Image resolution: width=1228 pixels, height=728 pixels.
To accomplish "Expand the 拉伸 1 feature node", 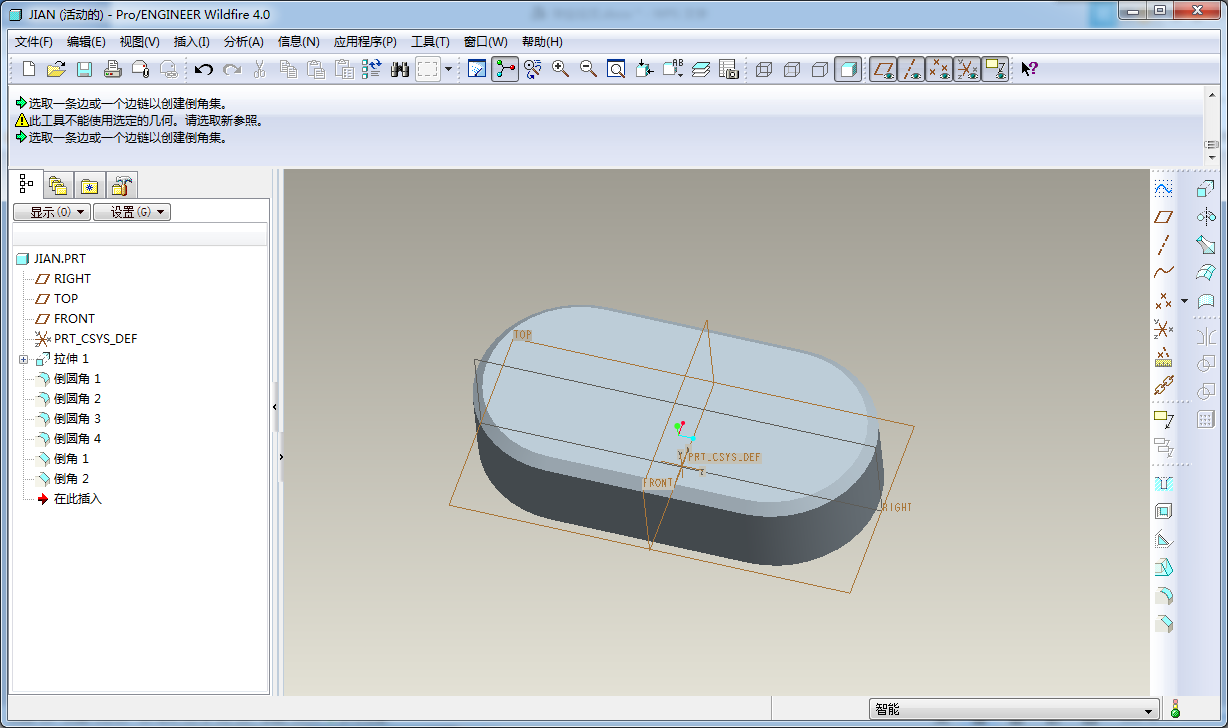I will [24, 359].
